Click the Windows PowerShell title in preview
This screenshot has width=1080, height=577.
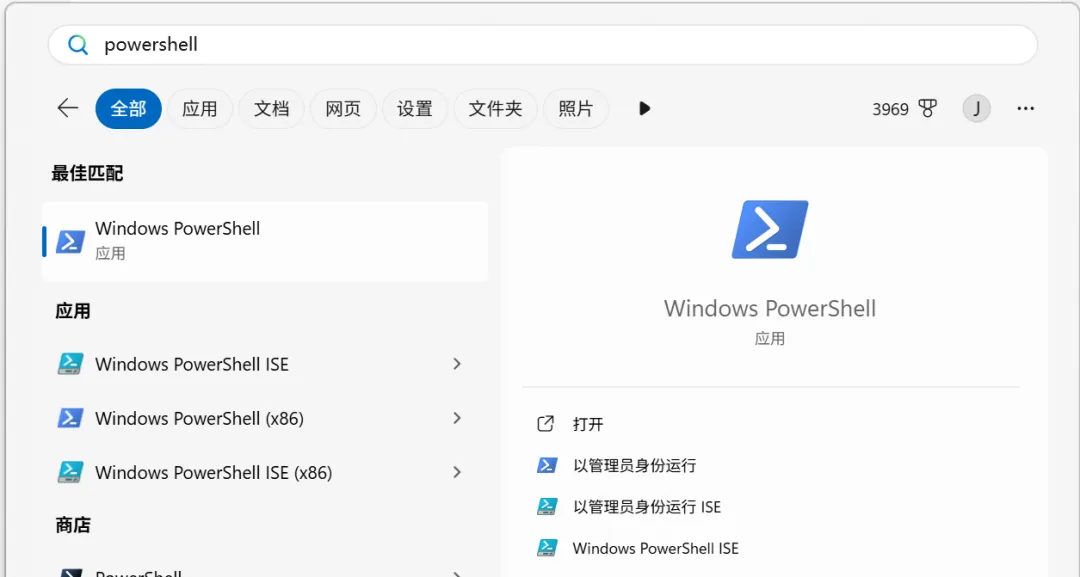tap(770, 308)
